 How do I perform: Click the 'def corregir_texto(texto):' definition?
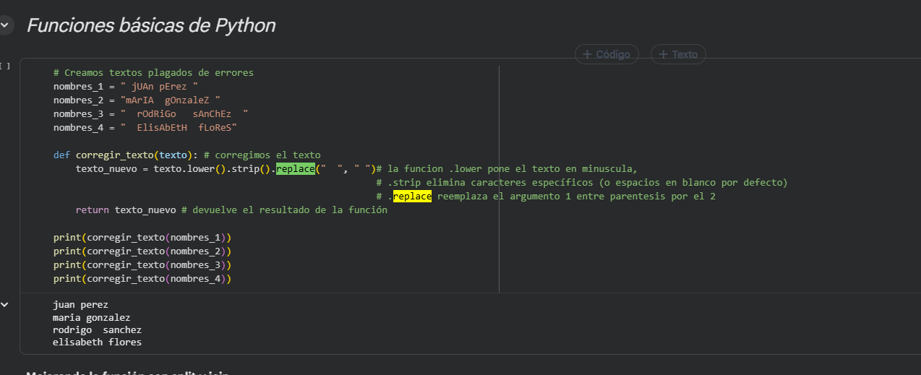tap(126, 155)
